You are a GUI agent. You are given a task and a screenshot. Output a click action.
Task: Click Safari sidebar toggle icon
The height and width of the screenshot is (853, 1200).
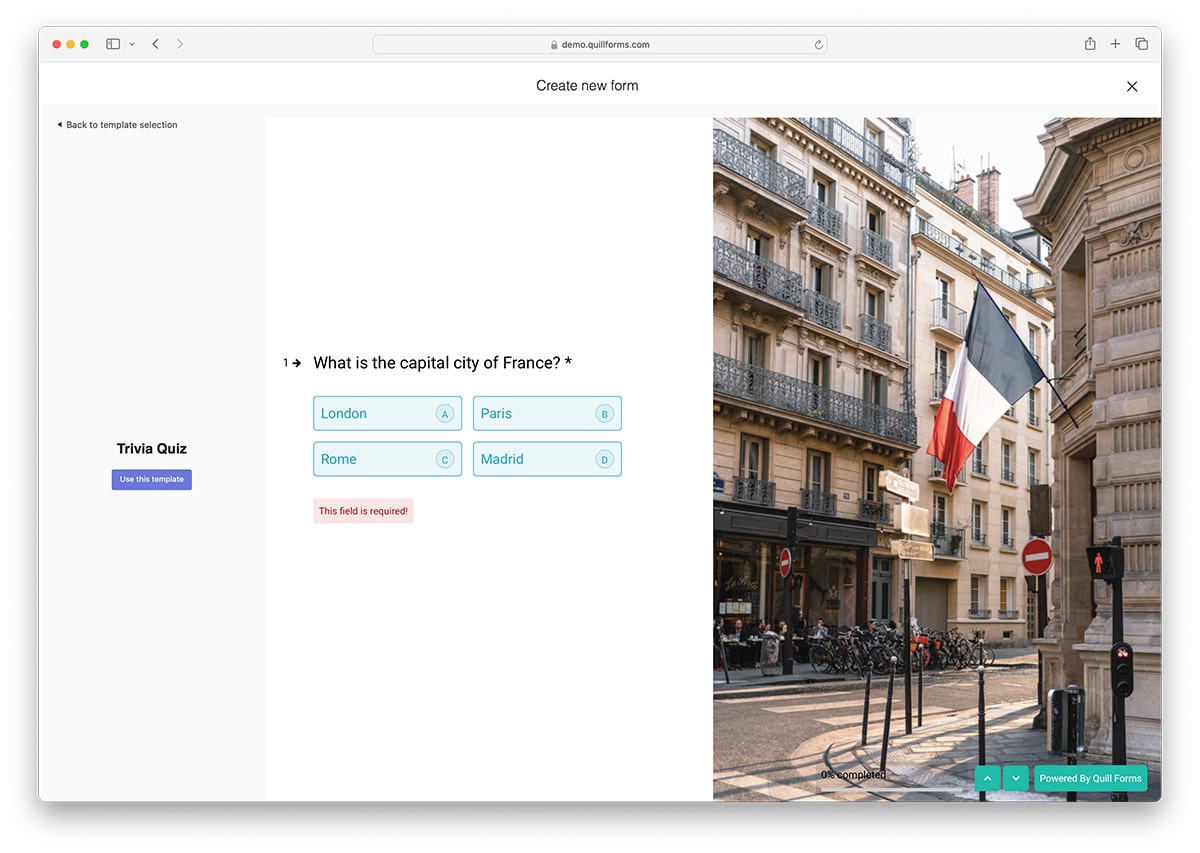[113, 44]
